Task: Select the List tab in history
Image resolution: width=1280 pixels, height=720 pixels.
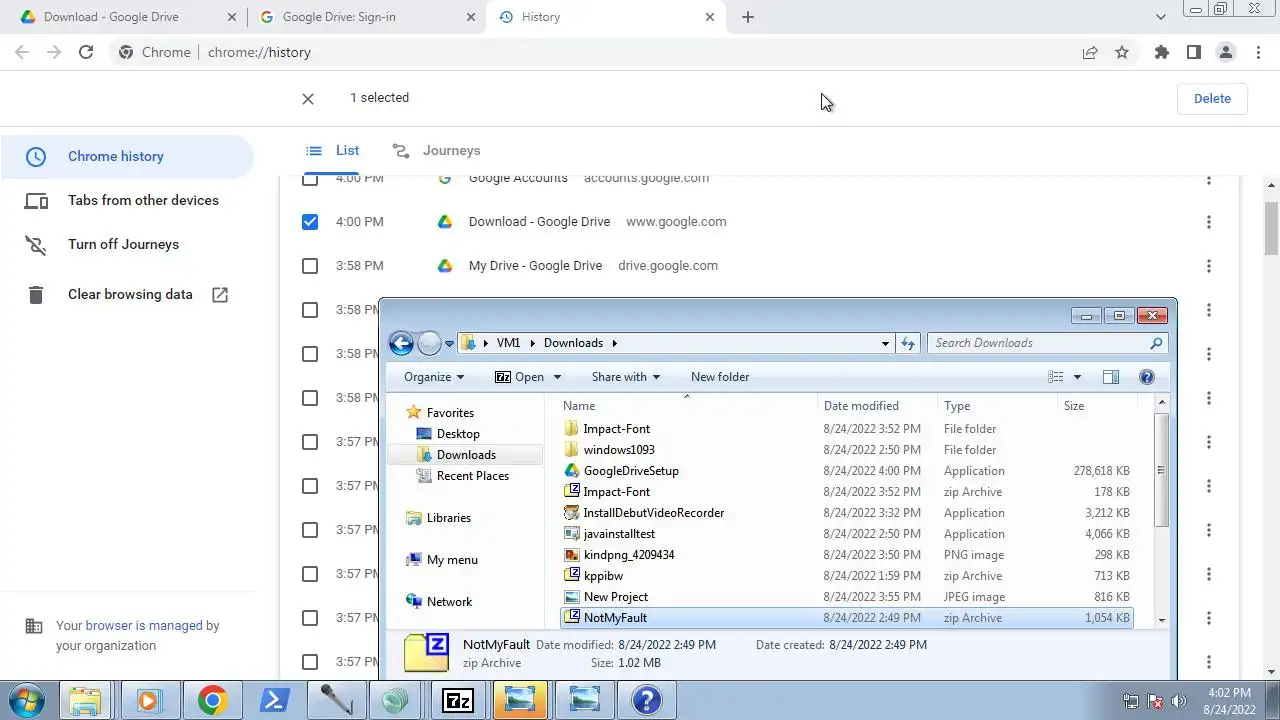Action: tap(333, 151)
